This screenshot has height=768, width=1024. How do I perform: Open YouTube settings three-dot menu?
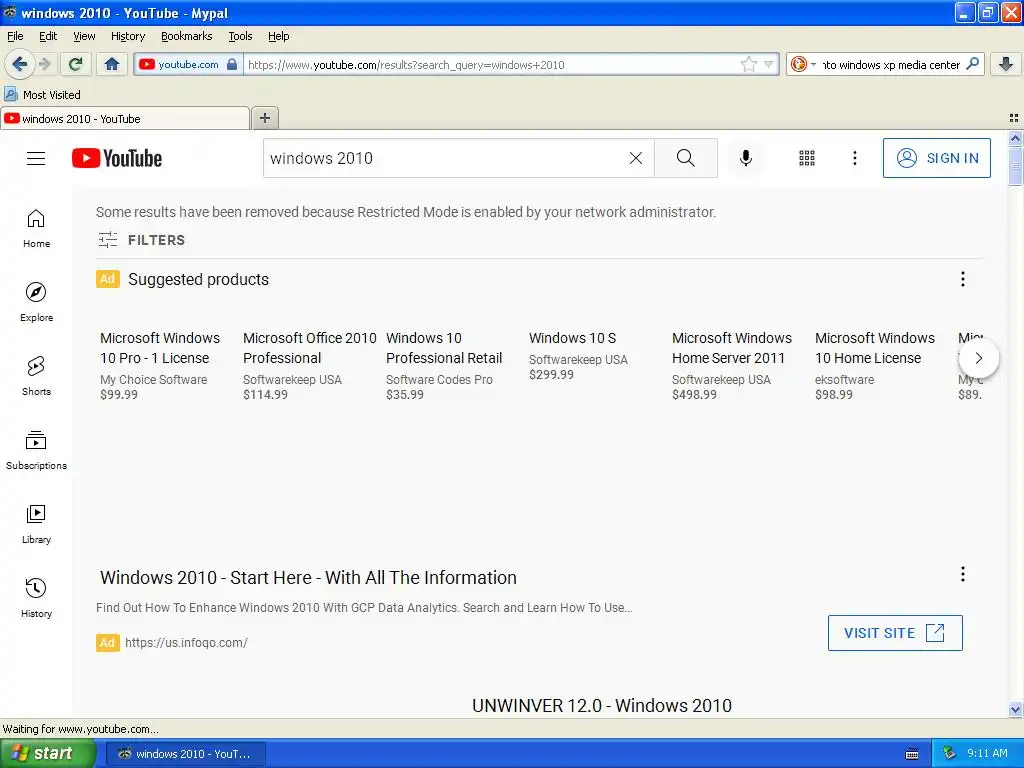coord(854,158)
